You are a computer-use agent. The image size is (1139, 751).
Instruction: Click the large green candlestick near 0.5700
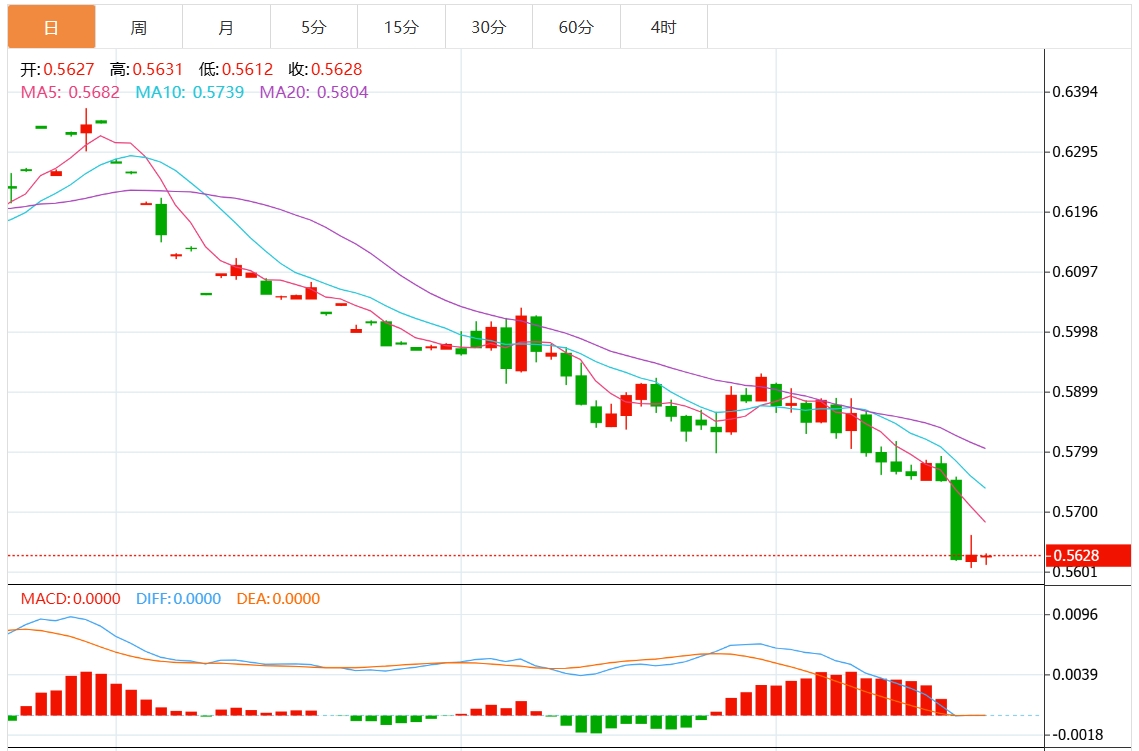(956, 519)
